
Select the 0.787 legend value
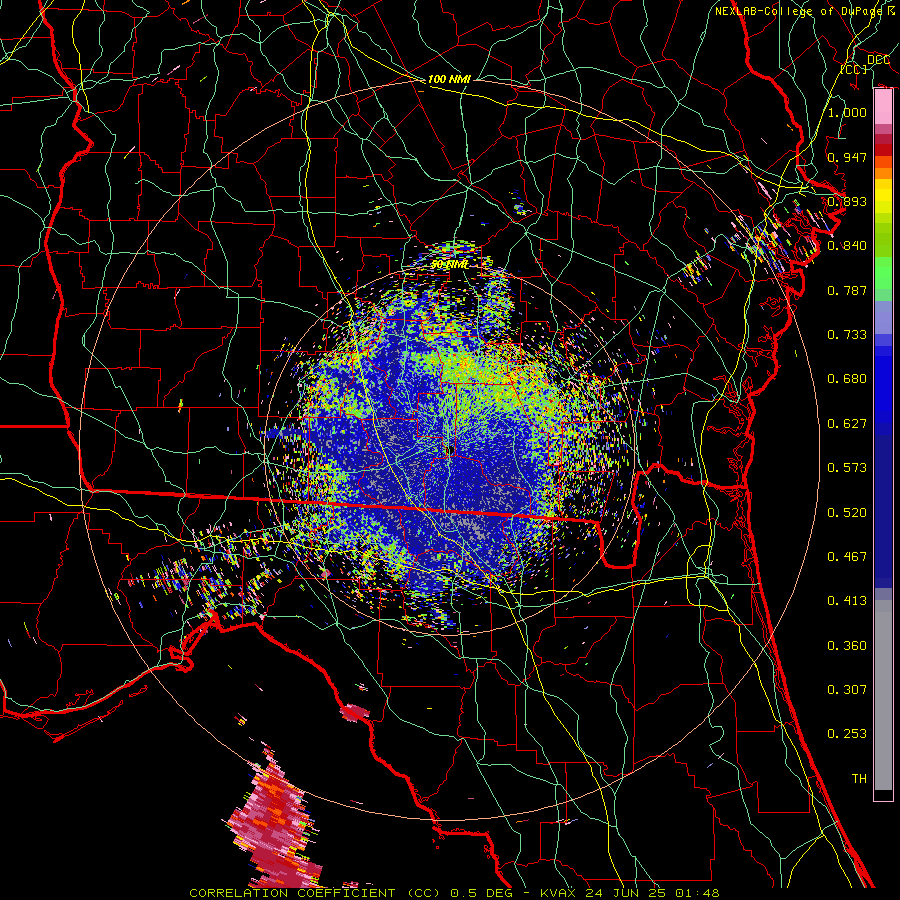tap(847, 290)
